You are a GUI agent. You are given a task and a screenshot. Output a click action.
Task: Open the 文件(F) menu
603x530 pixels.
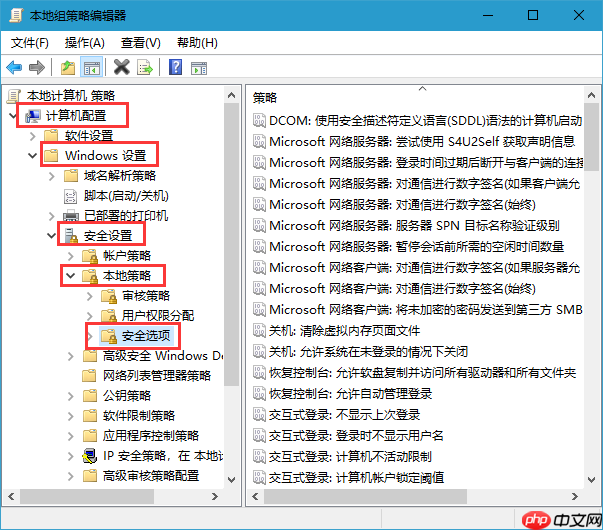point(30,43)
